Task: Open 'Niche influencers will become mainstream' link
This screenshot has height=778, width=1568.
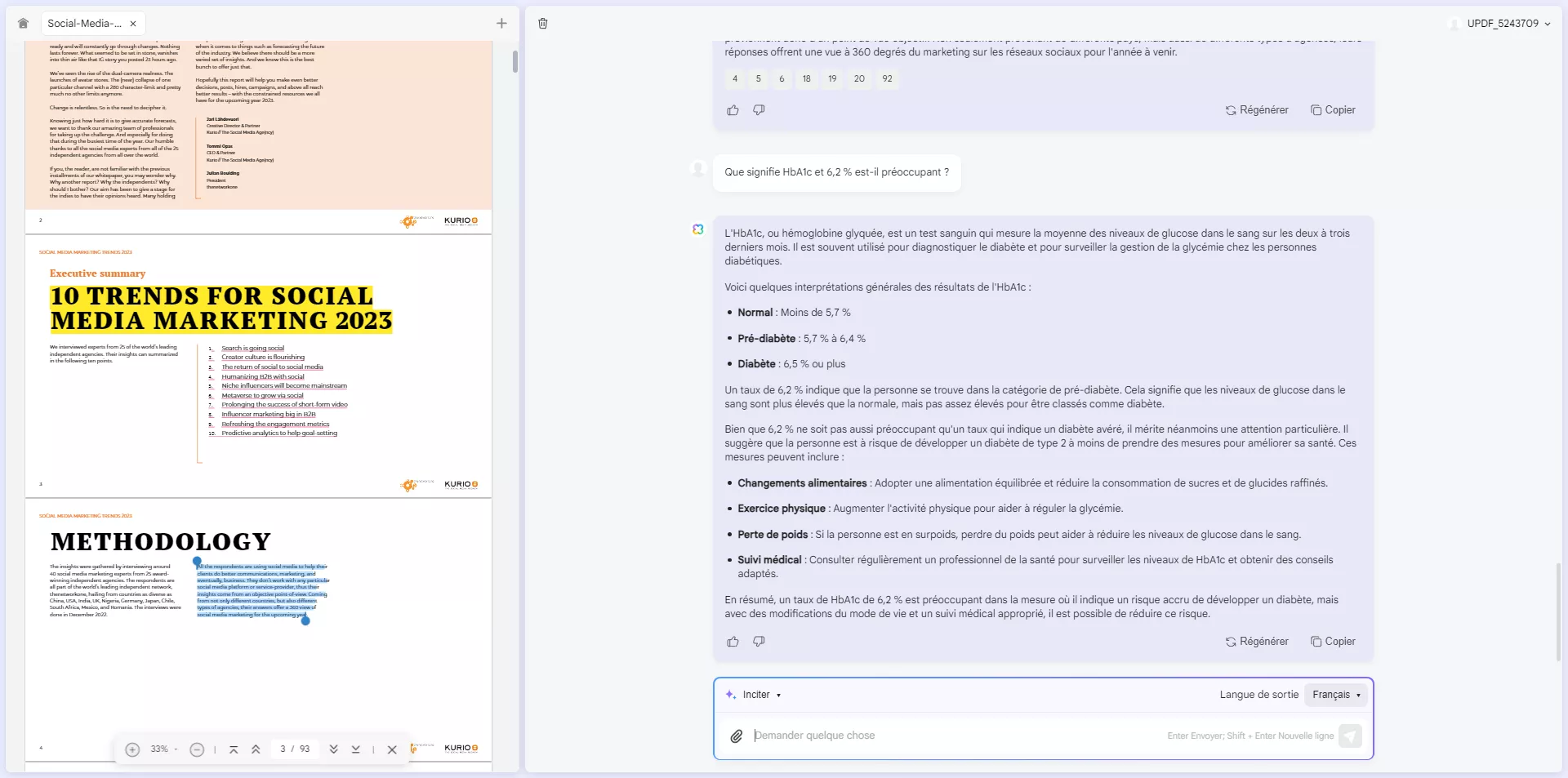Action: pyautogui.click(x=284, y=386)
